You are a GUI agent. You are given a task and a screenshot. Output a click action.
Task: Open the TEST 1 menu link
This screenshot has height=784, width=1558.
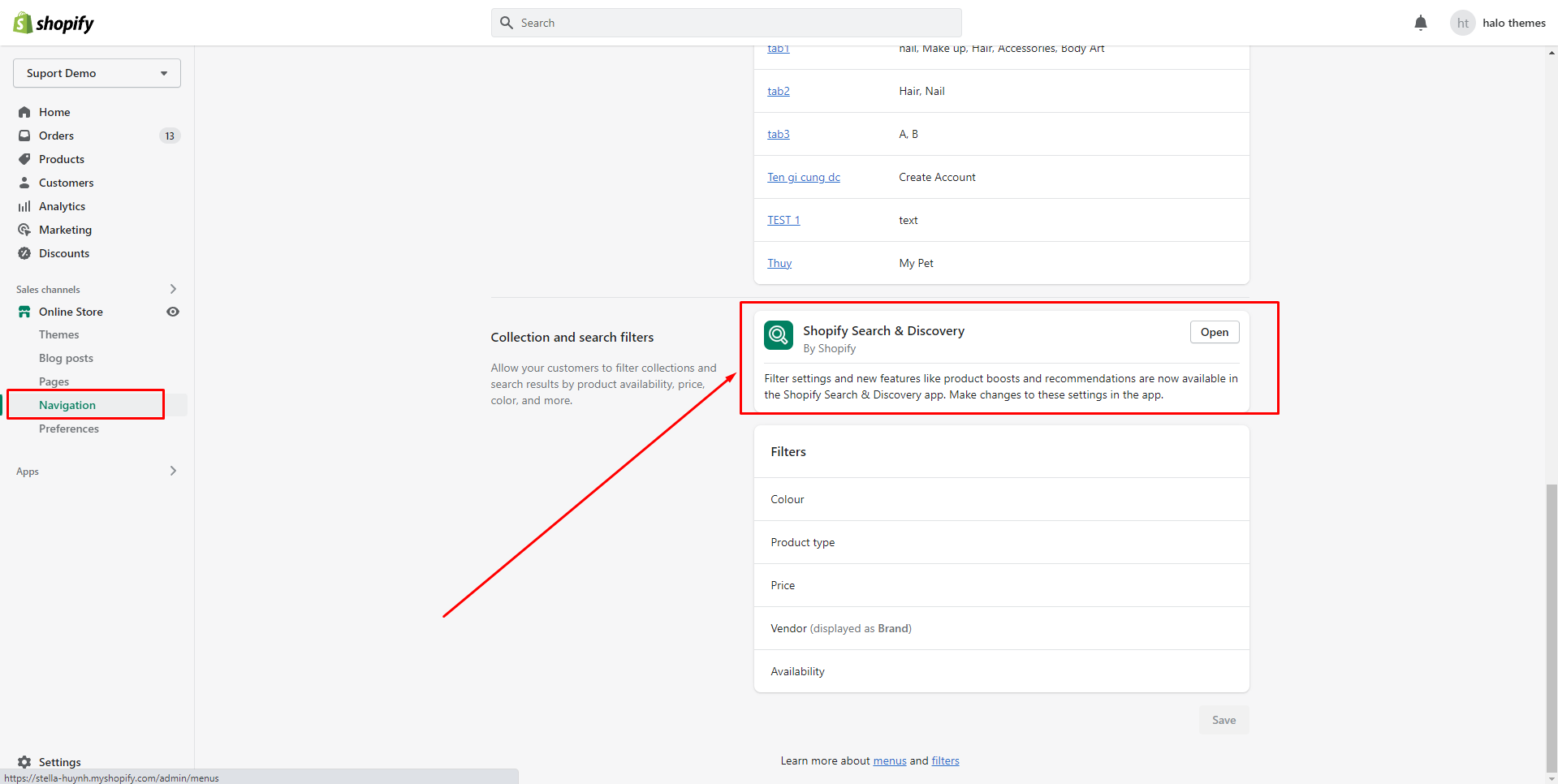(783, 220)
